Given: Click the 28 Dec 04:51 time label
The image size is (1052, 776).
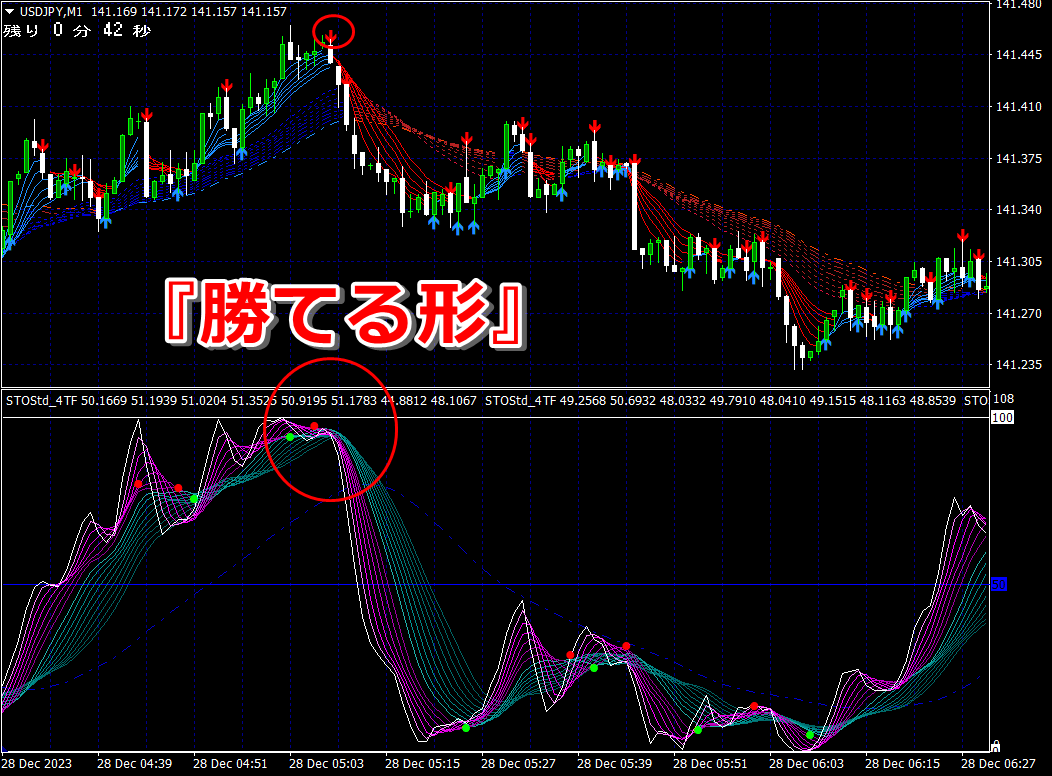Looking at the screenshot, I should pos(230,763).
